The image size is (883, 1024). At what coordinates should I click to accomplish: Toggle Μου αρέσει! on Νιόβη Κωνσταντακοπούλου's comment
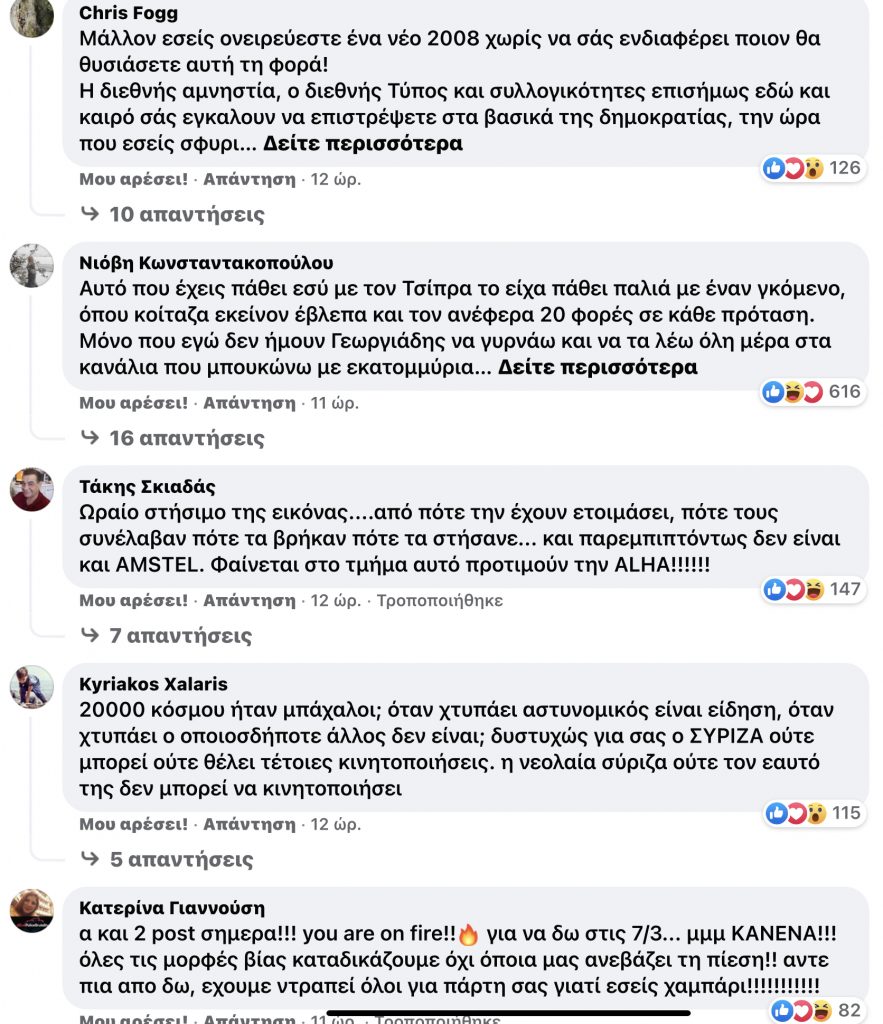tap(134, 404)
